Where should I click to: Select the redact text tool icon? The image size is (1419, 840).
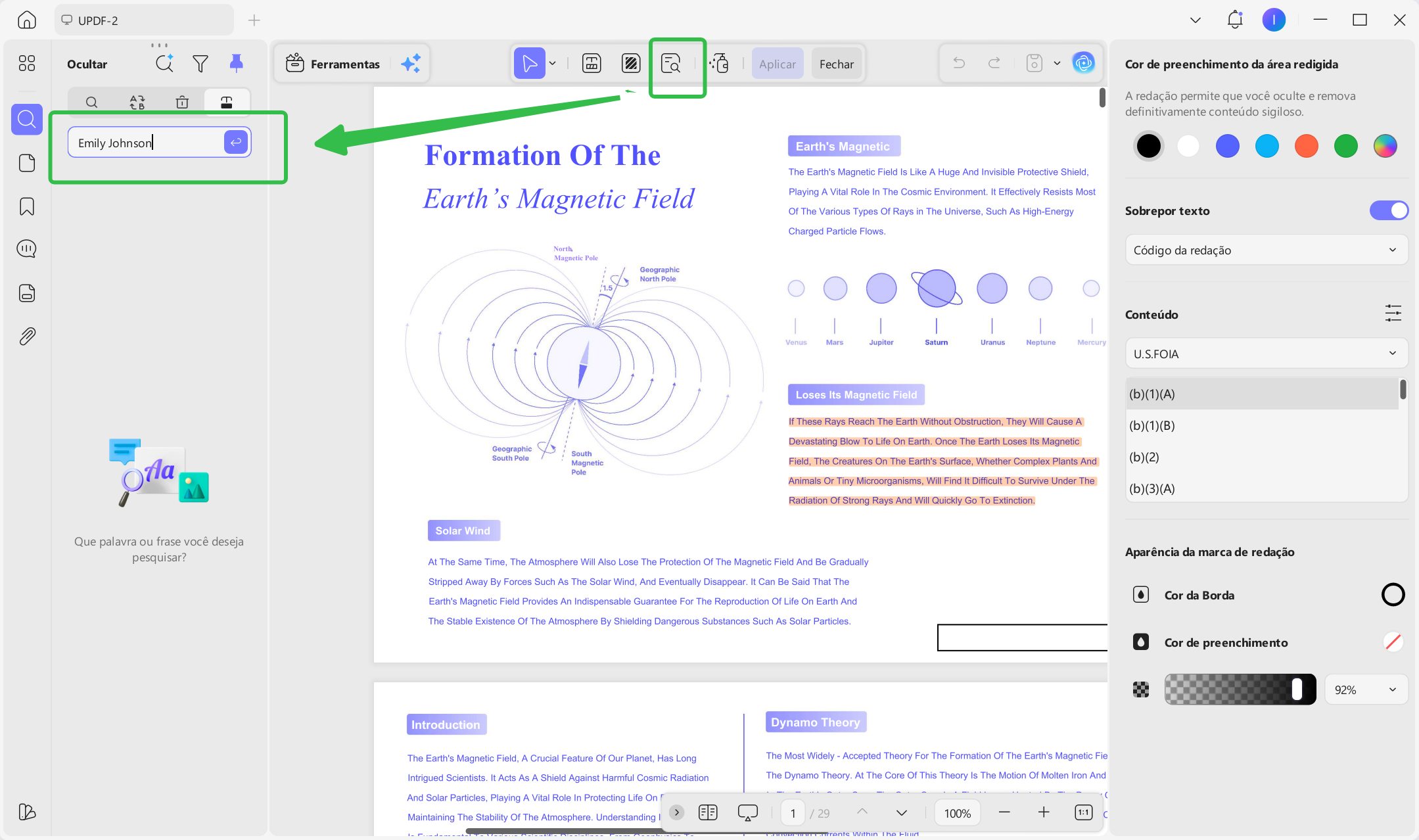point(592,64)
